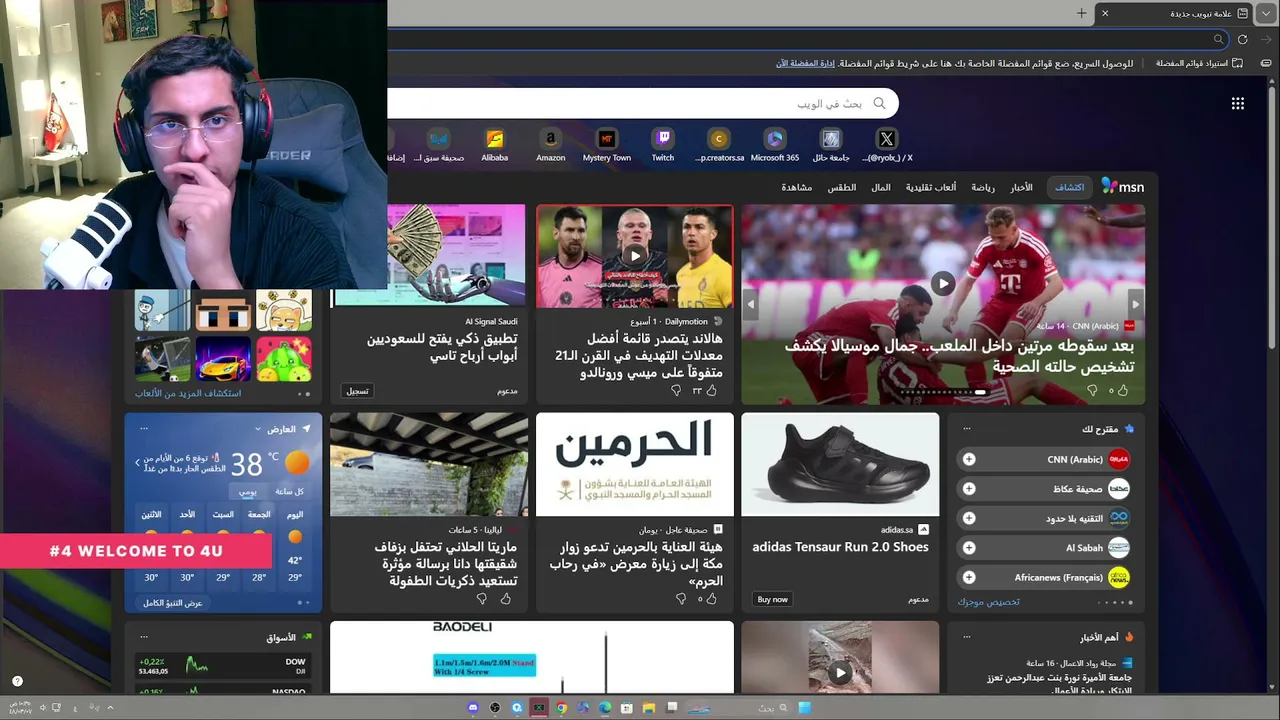Play the Musiala injury video
This screenshot has height=720, width=1280.
tap(943, 284)
